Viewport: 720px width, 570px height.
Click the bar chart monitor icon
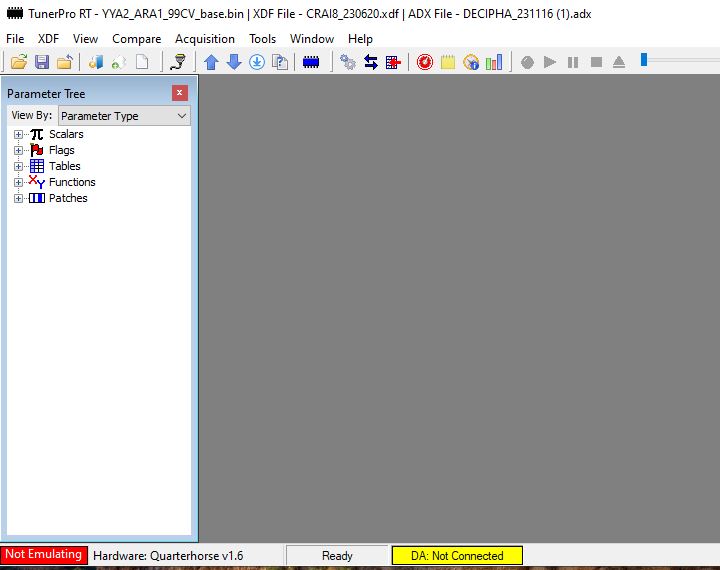[x=494, y=62]
